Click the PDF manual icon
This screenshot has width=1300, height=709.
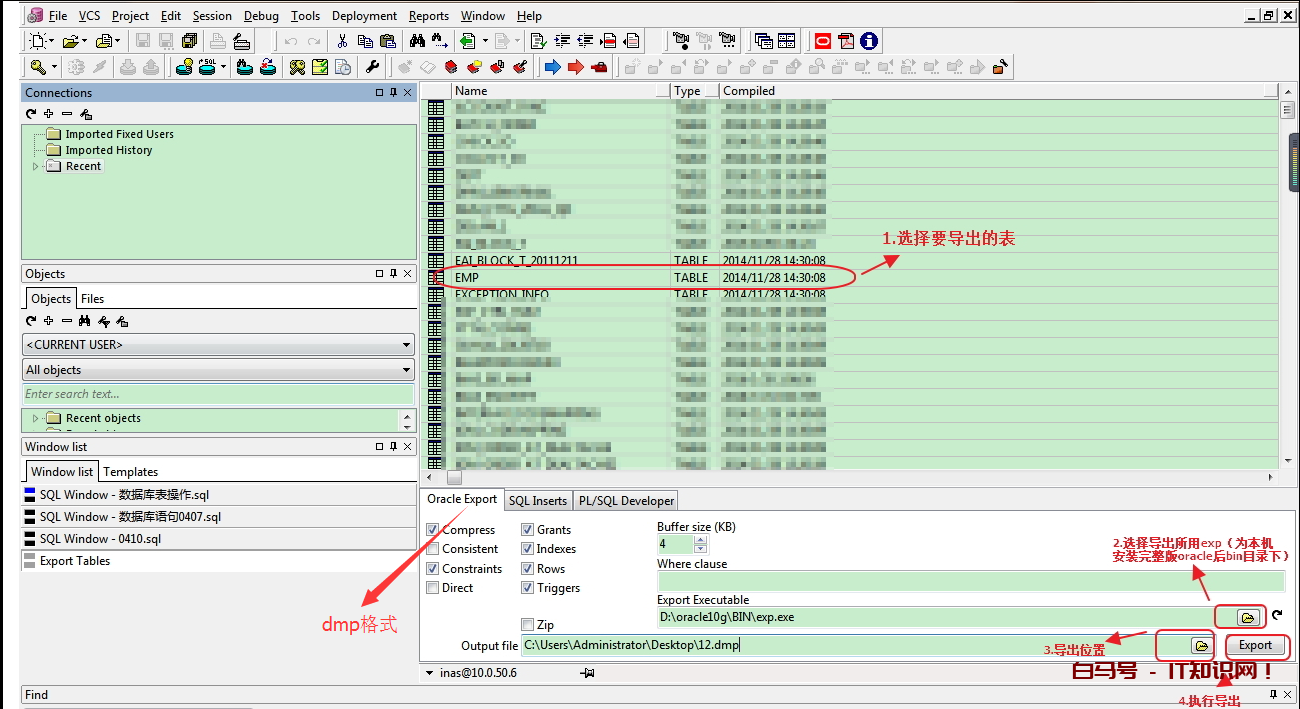[846, 41]
